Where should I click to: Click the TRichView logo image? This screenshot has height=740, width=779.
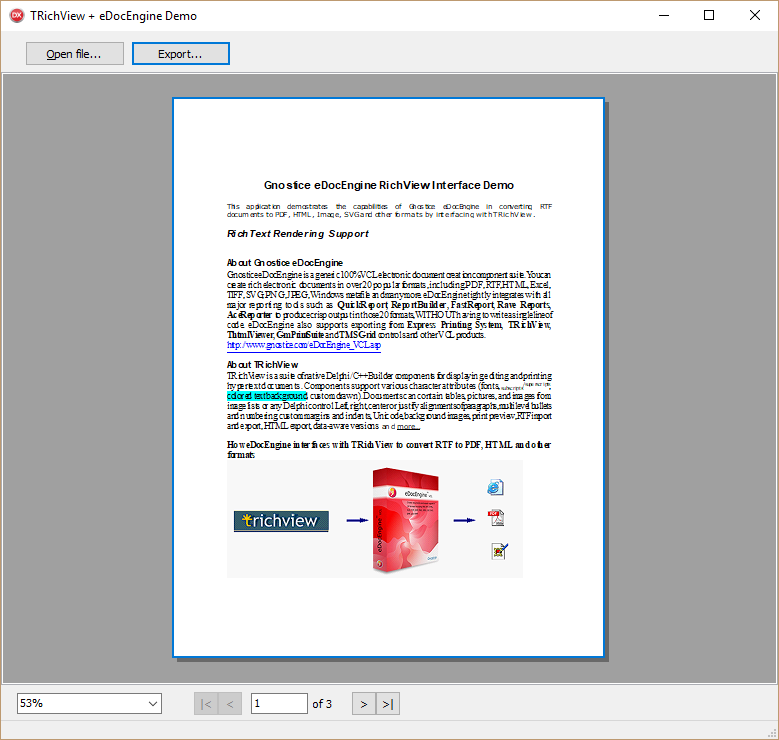pos(281,521)
